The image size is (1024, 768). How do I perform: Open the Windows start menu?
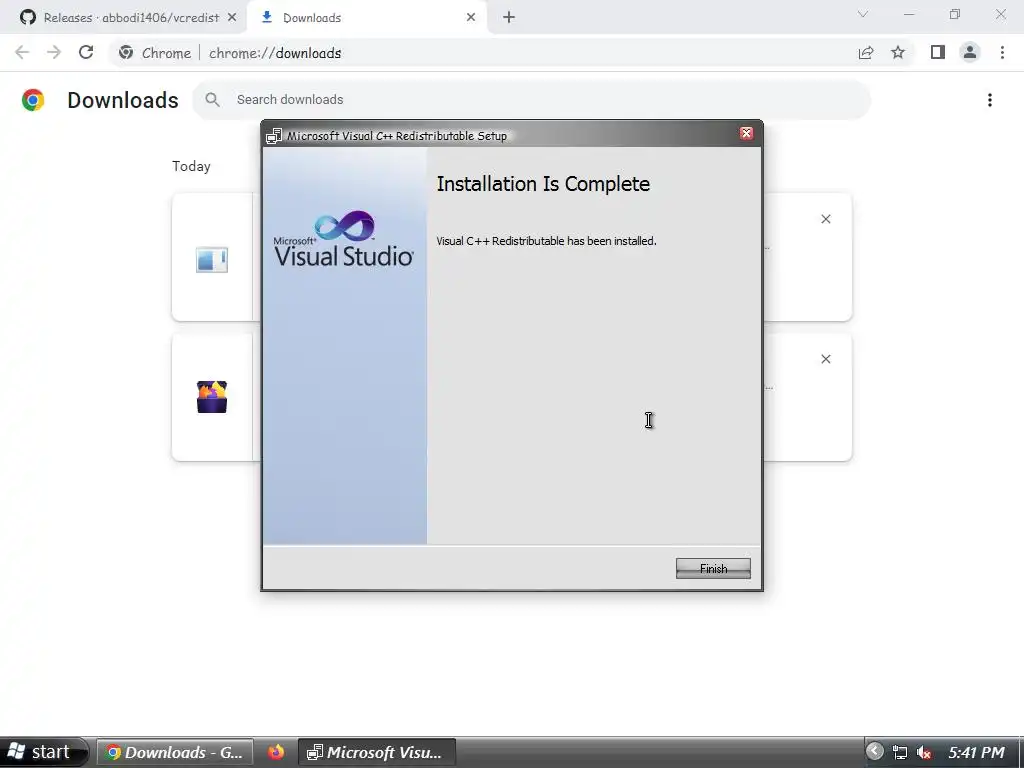(x=43, y=752)
